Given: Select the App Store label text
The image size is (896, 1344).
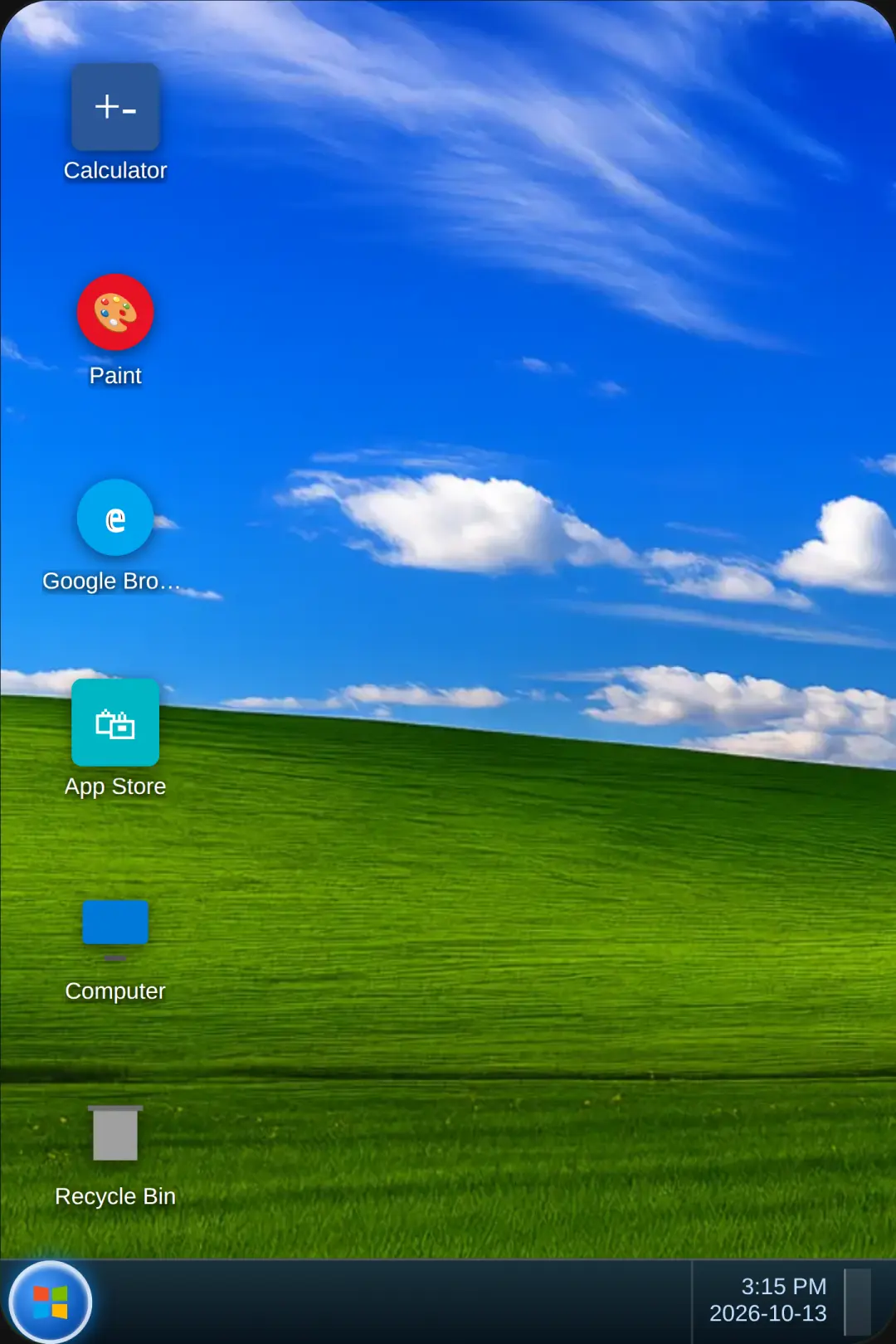Looking at the screenshot, I should 115,786.
